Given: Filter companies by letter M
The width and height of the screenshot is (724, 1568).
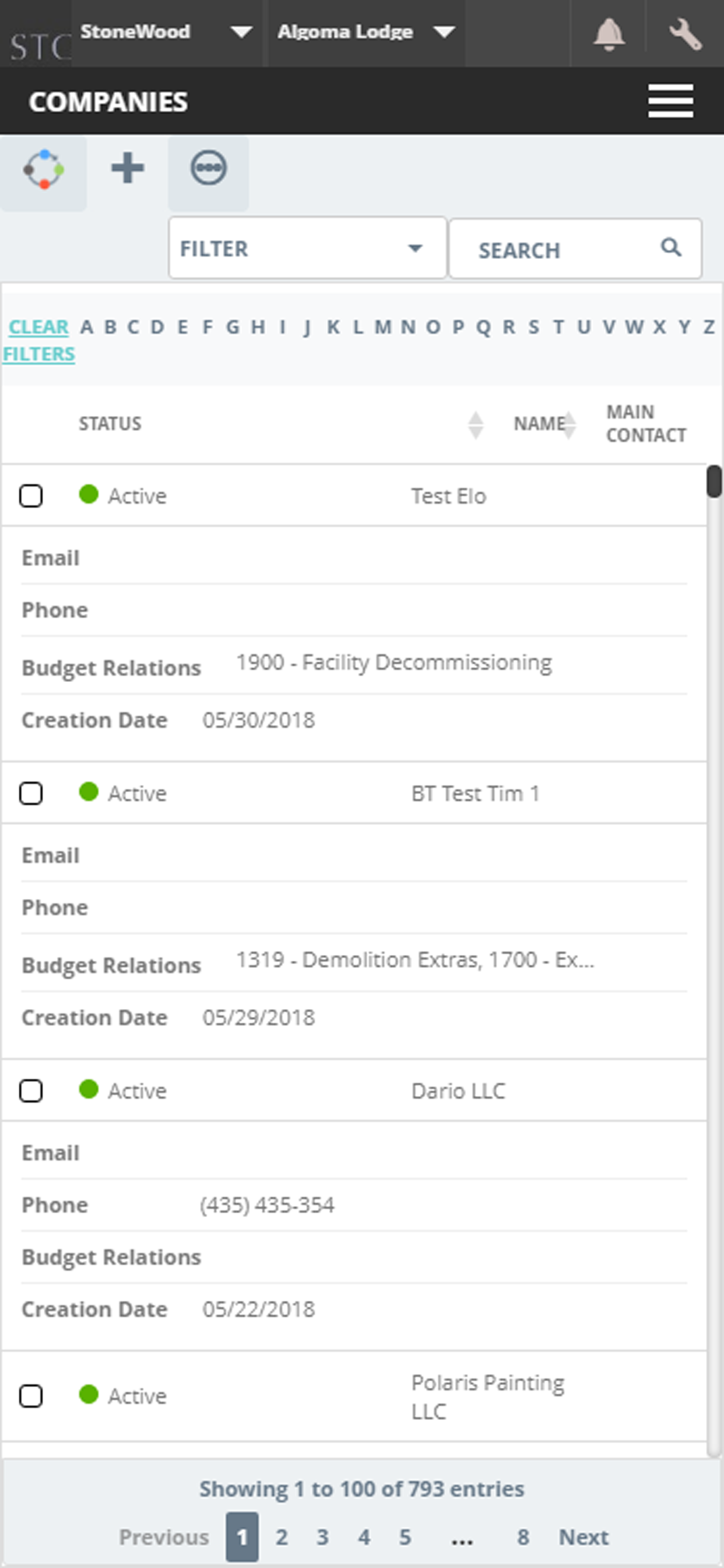Looking at the screenshot, I should 382,327.
